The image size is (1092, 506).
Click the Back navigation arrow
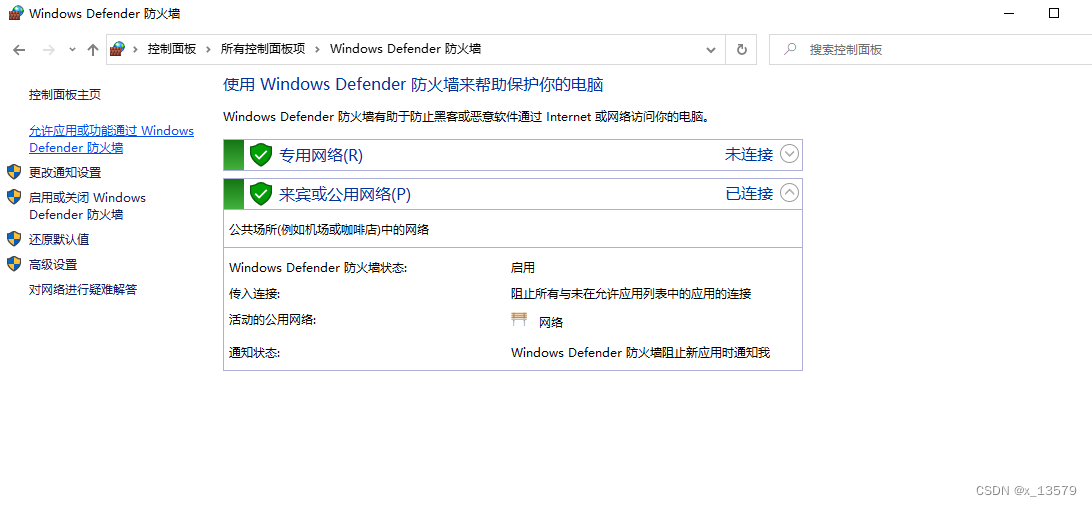coord(19,49)
